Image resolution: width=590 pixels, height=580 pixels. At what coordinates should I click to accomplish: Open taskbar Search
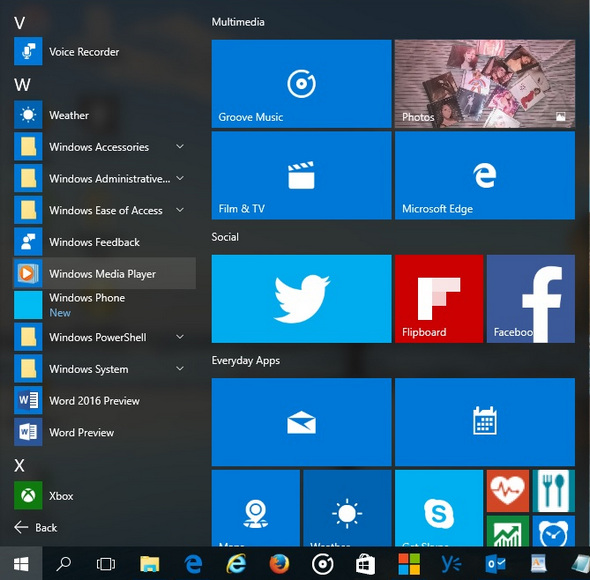(x=63, y=563)
